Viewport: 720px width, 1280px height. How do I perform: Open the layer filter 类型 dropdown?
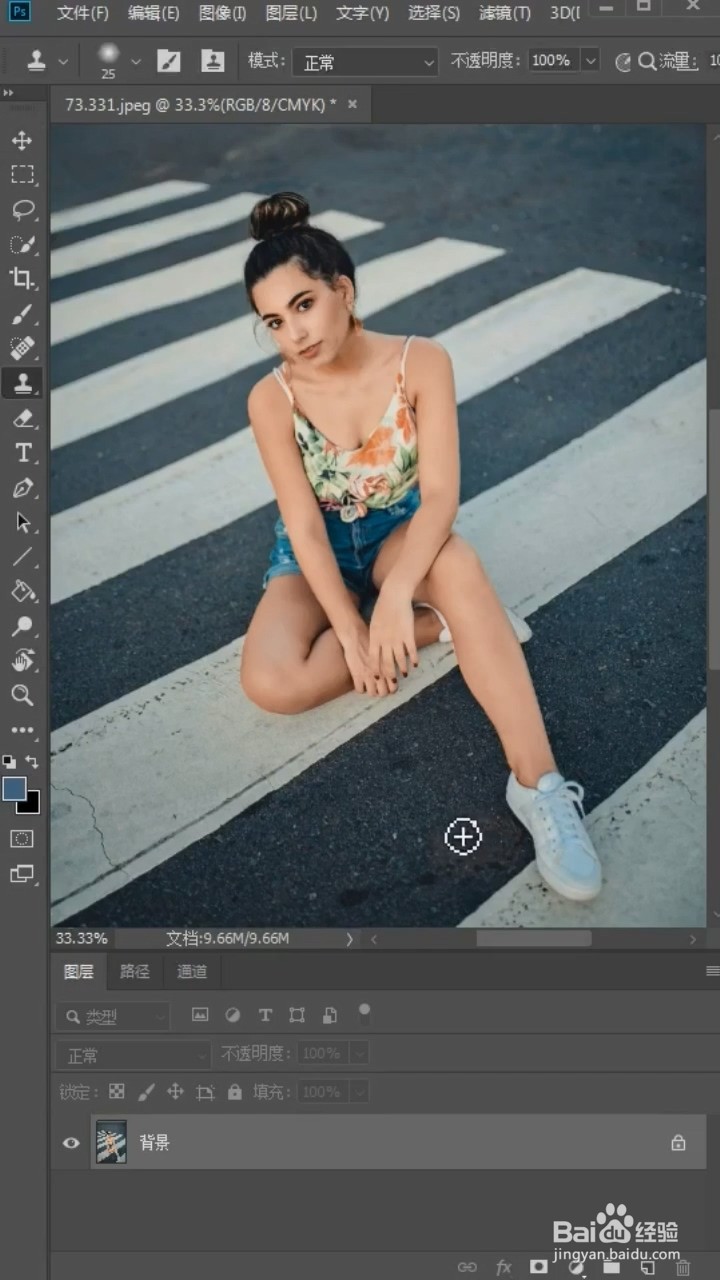[x=113, y=1017]
